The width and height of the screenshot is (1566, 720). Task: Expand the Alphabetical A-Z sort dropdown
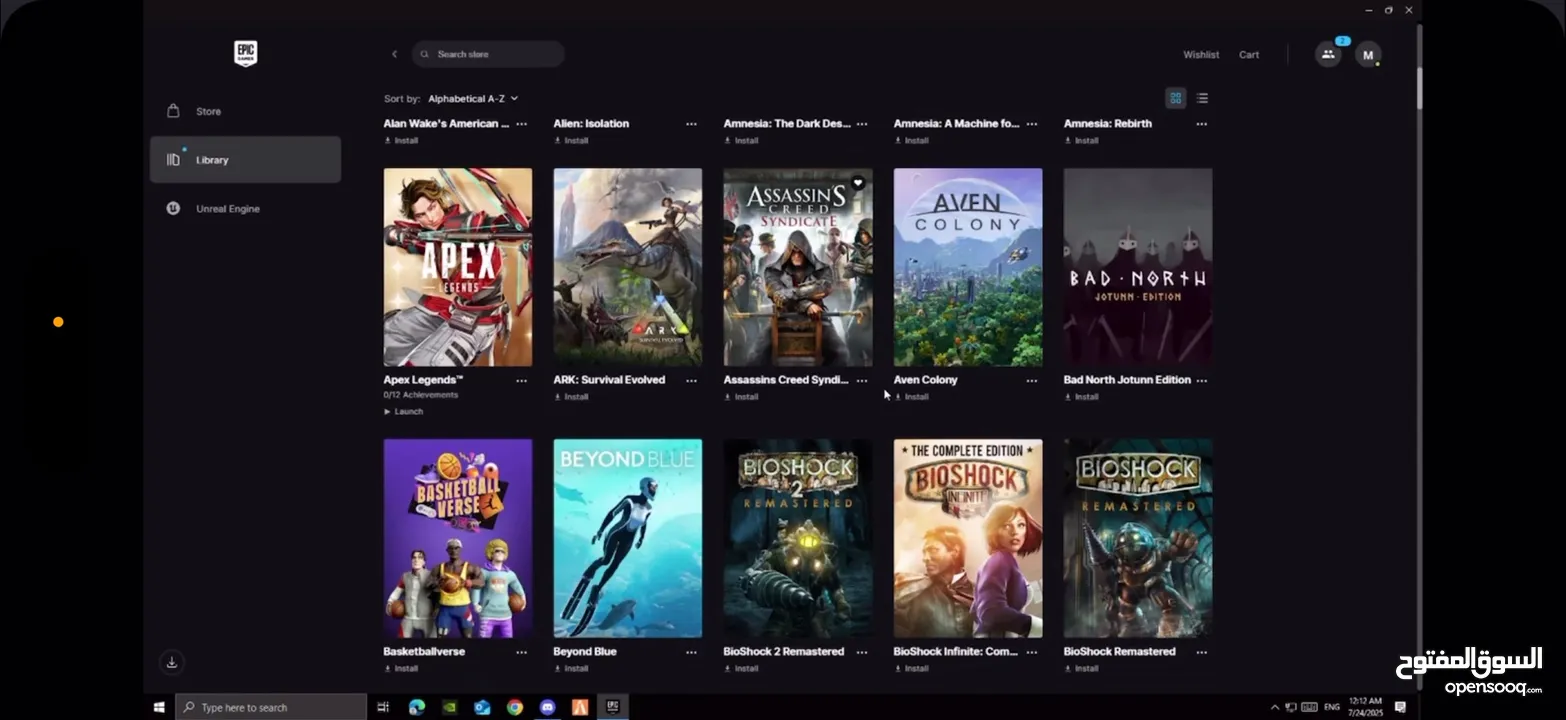point(473,99)
